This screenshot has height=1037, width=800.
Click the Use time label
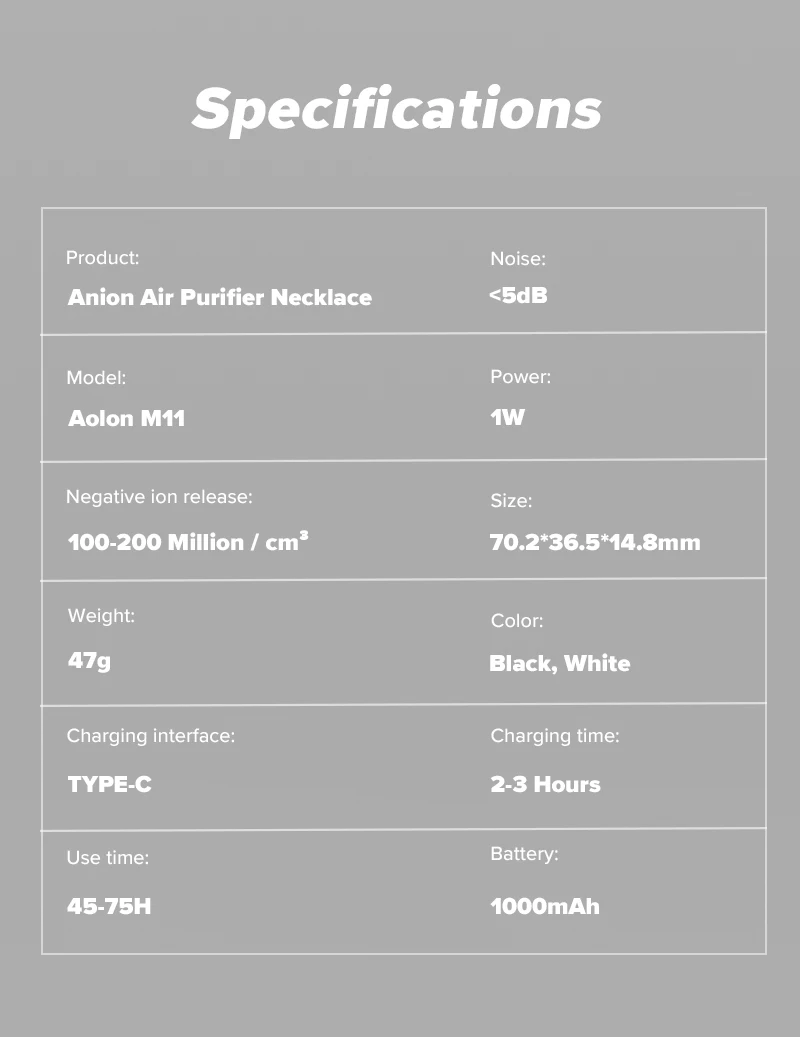[108, 858]
